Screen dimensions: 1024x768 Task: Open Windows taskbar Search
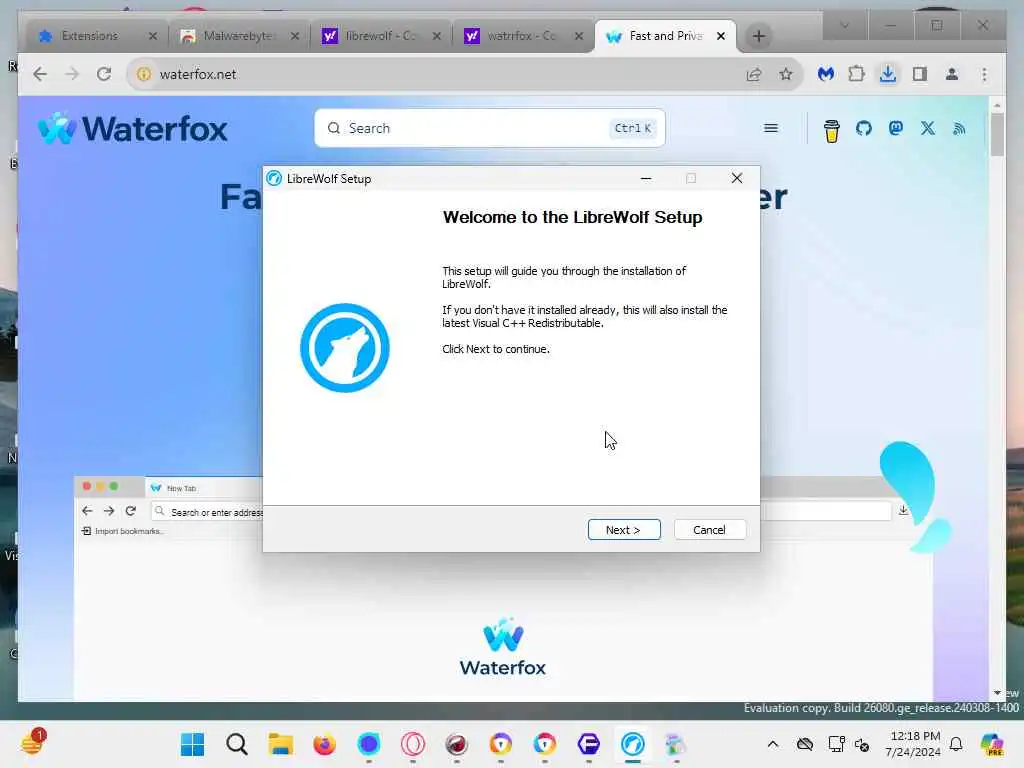click(236, 744)
